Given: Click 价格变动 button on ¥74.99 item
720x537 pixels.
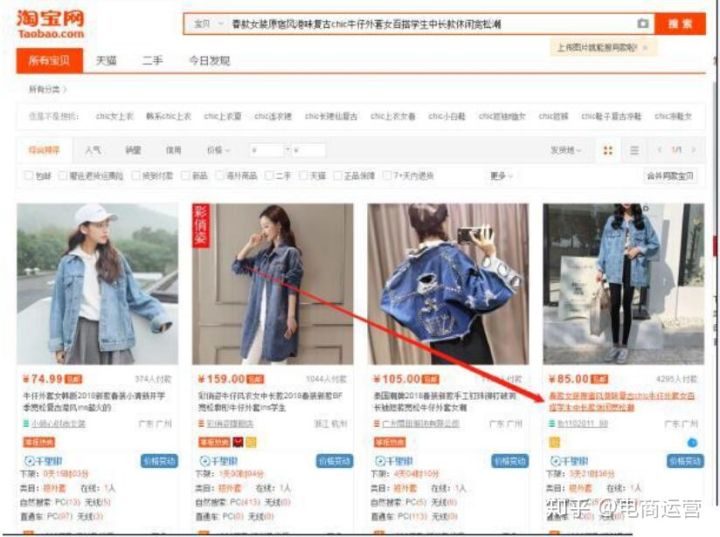Looking at the screenshot, I should point(159,461).
